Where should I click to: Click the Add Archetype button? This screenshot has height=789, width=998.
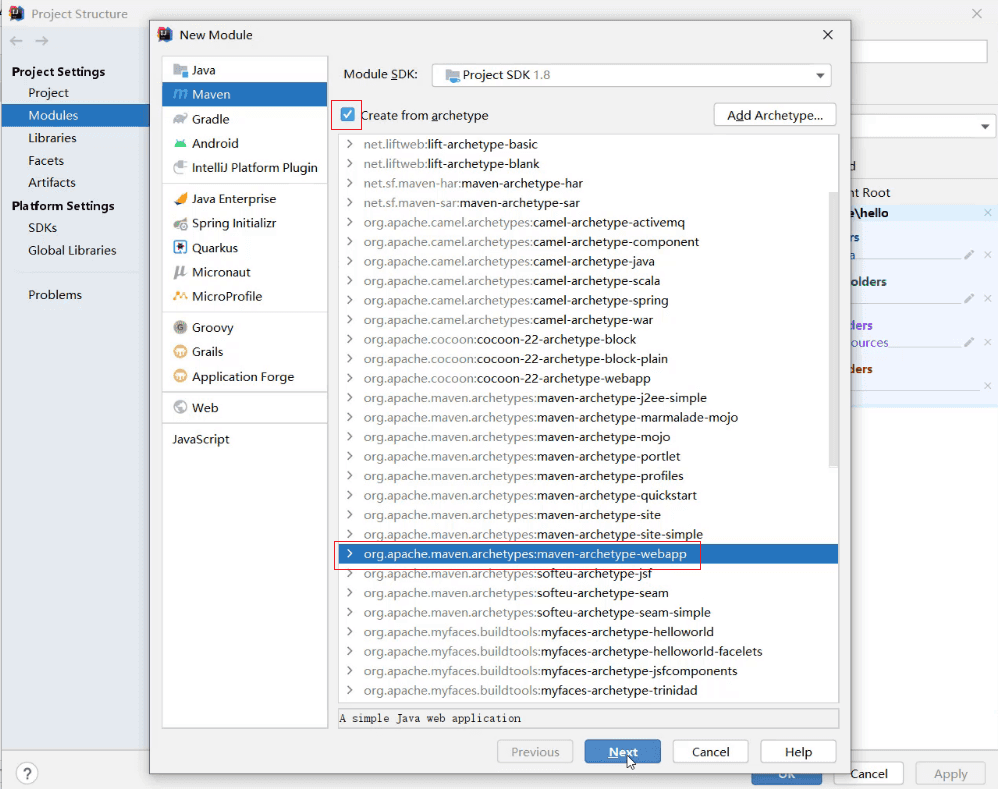click(x=775, y=115)
